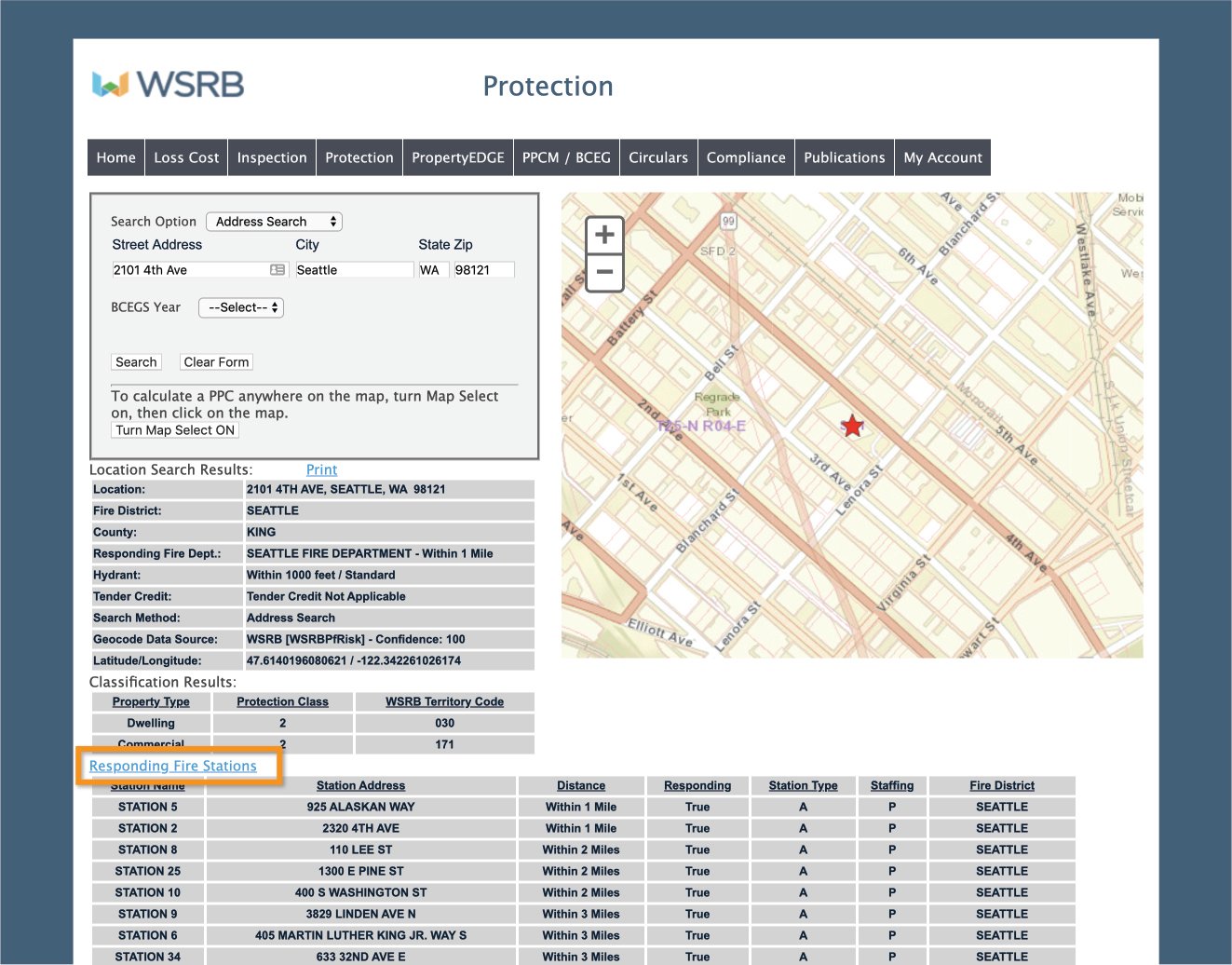
Task: Click the 405 MARTIN LUTHER KING JR. WAY S cell
Action: pos(360,935)
